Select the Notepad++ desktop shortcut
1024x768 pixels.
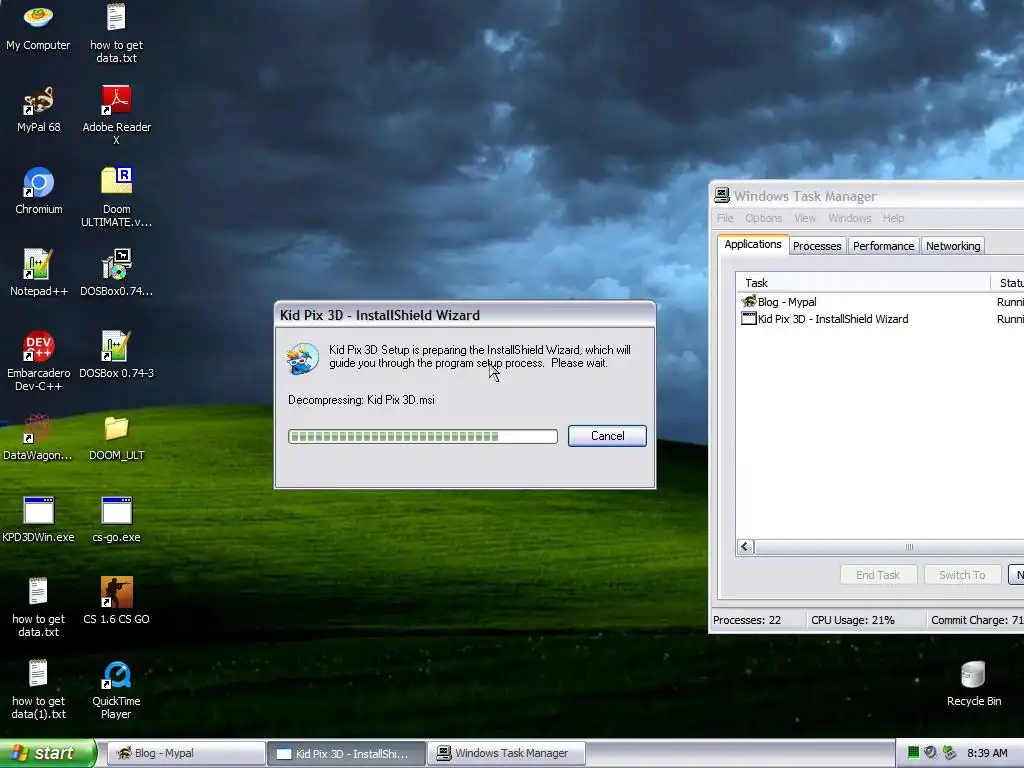[39, 272]
